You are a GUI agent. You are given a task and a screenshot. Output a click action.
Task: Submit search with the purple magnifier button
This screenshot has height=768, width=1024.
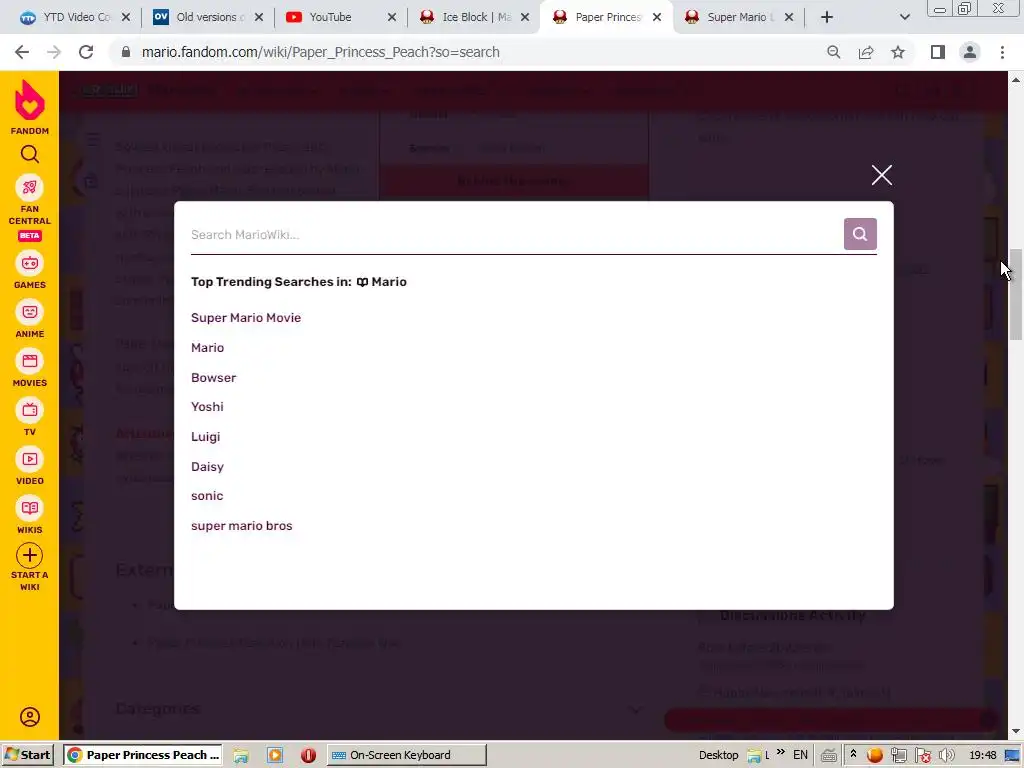pos(860,234)
